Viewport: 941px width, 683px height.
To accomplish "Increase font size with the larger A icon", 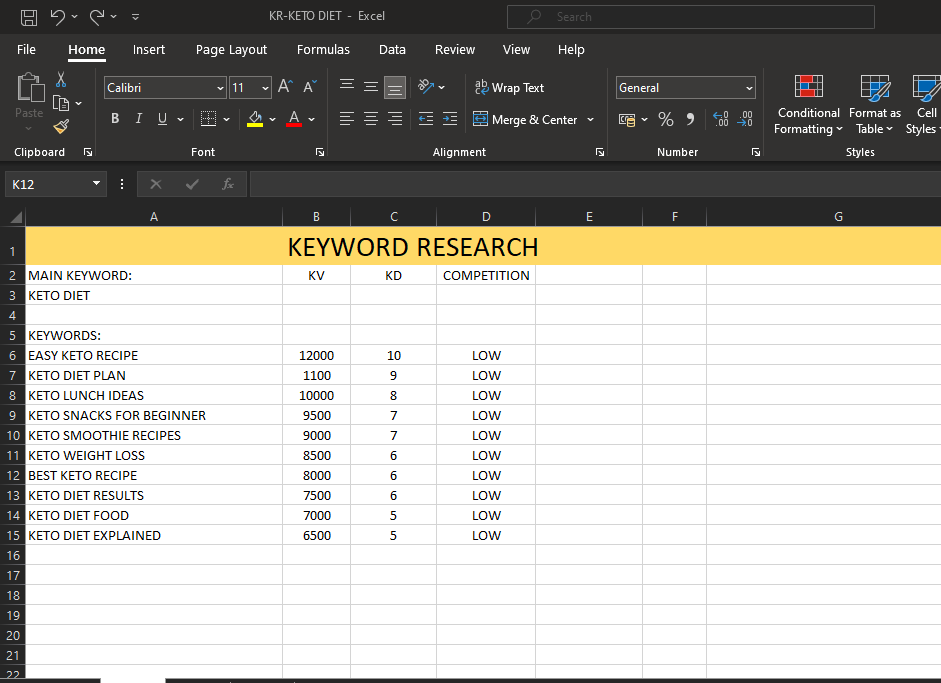I will 285,88.
